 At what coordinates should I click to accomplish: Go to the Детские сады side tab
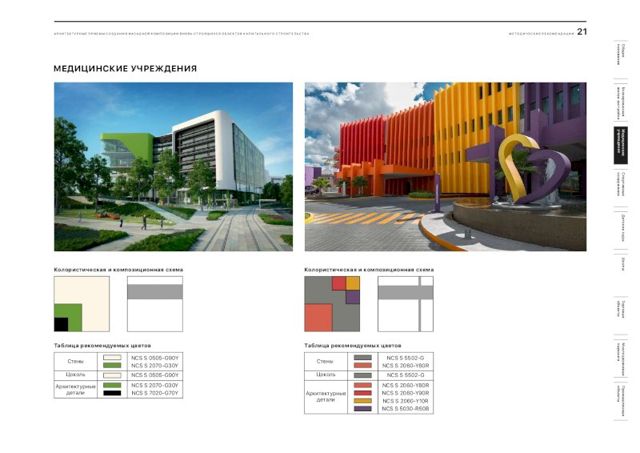coord(621,226)
